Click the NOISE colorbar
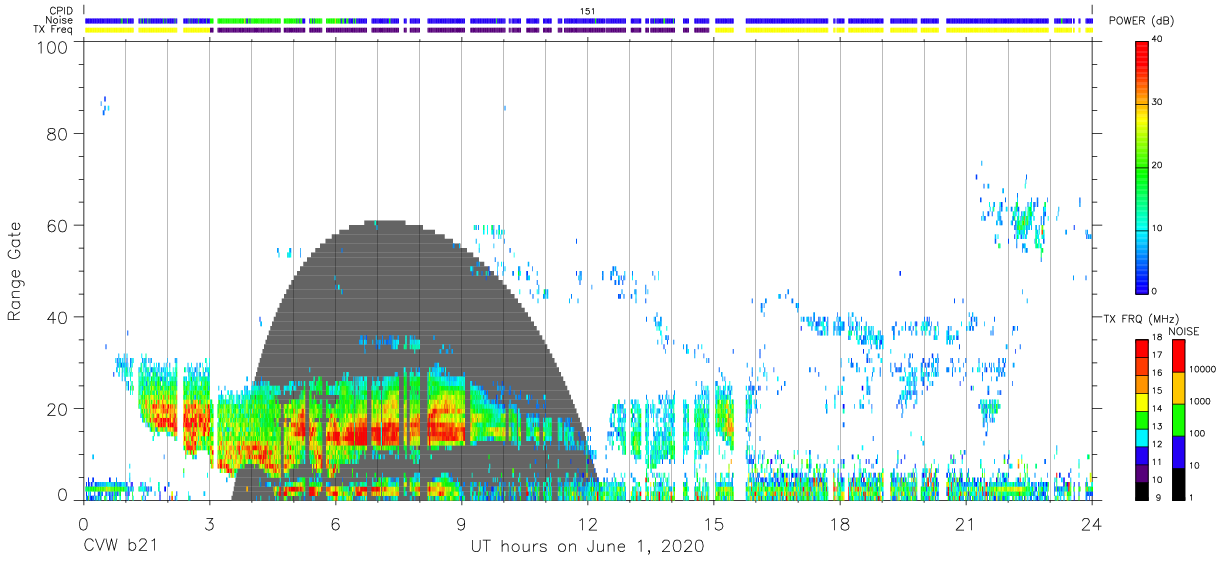 click(x=1179, y=418)
